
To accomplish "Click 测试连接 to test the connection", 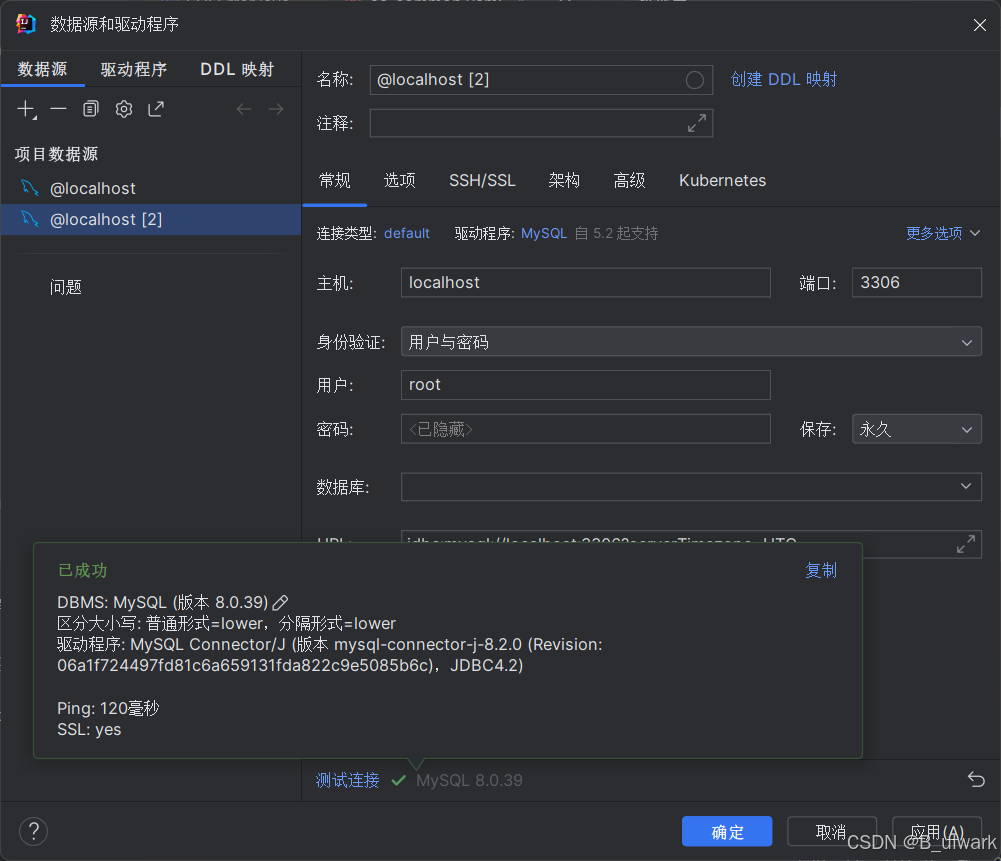I will click(347, 780).
